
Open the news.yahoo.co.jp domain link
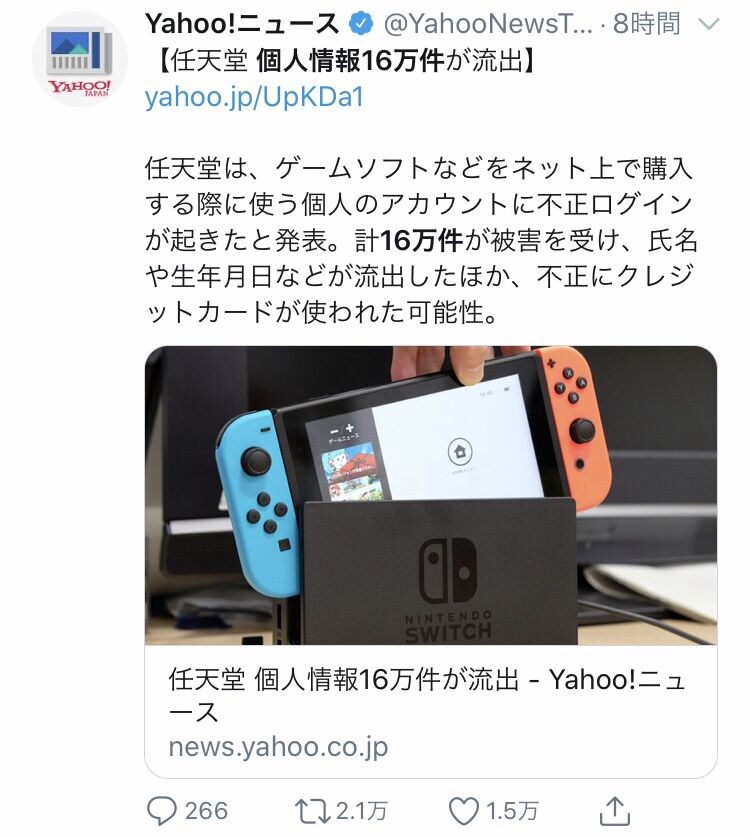coord(278,747)
